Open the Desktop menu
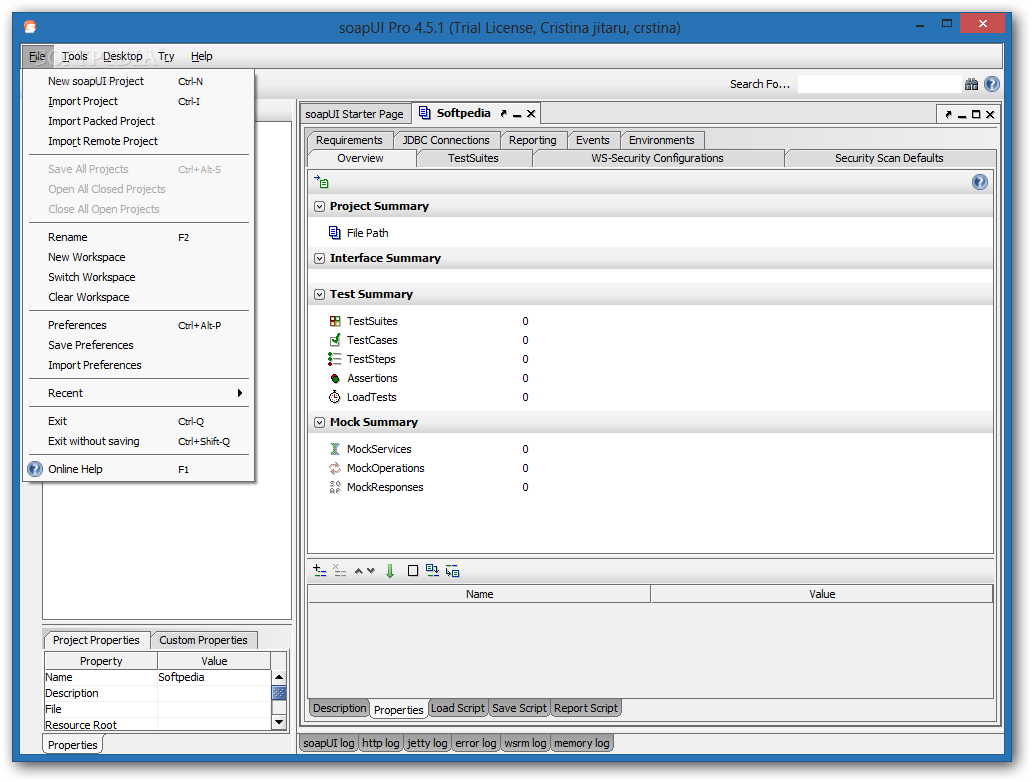The width and height of the screenshot is (1032, 782). [122, 57]
